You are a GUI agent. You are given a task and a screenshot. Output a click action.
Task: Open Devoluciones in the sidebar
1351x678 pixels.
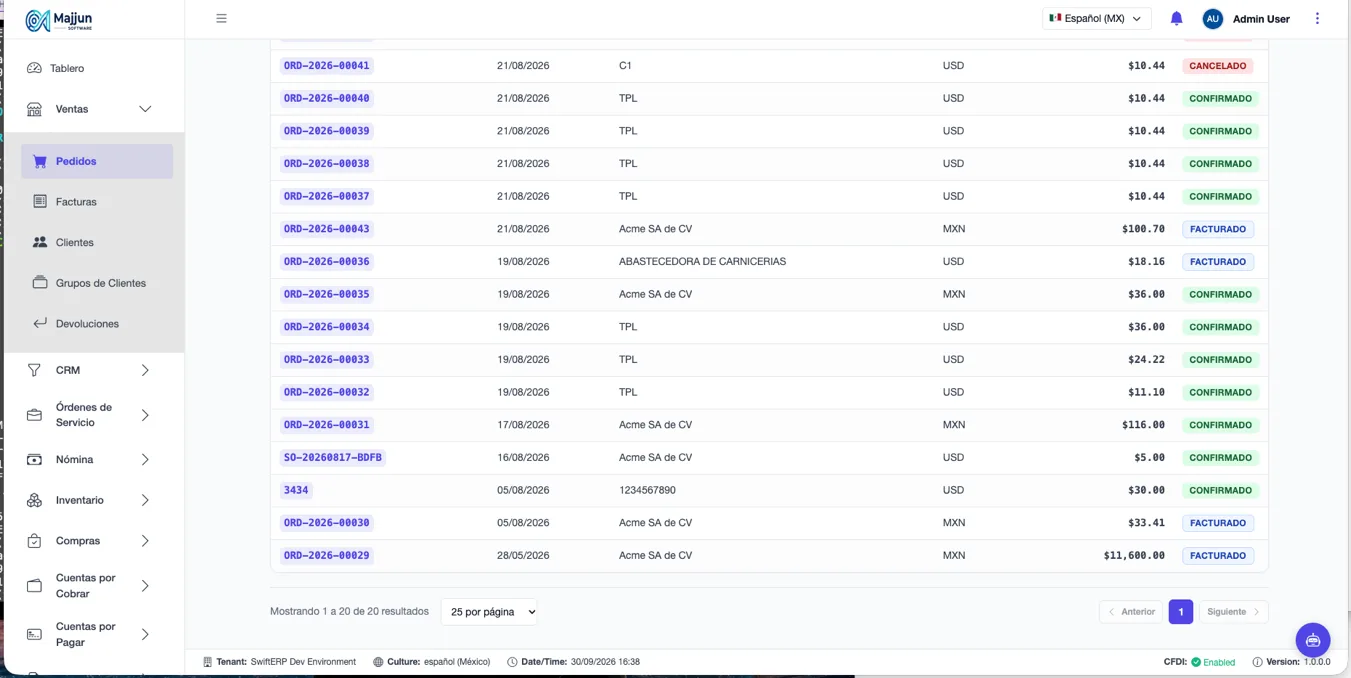click(x=97, y=324)
